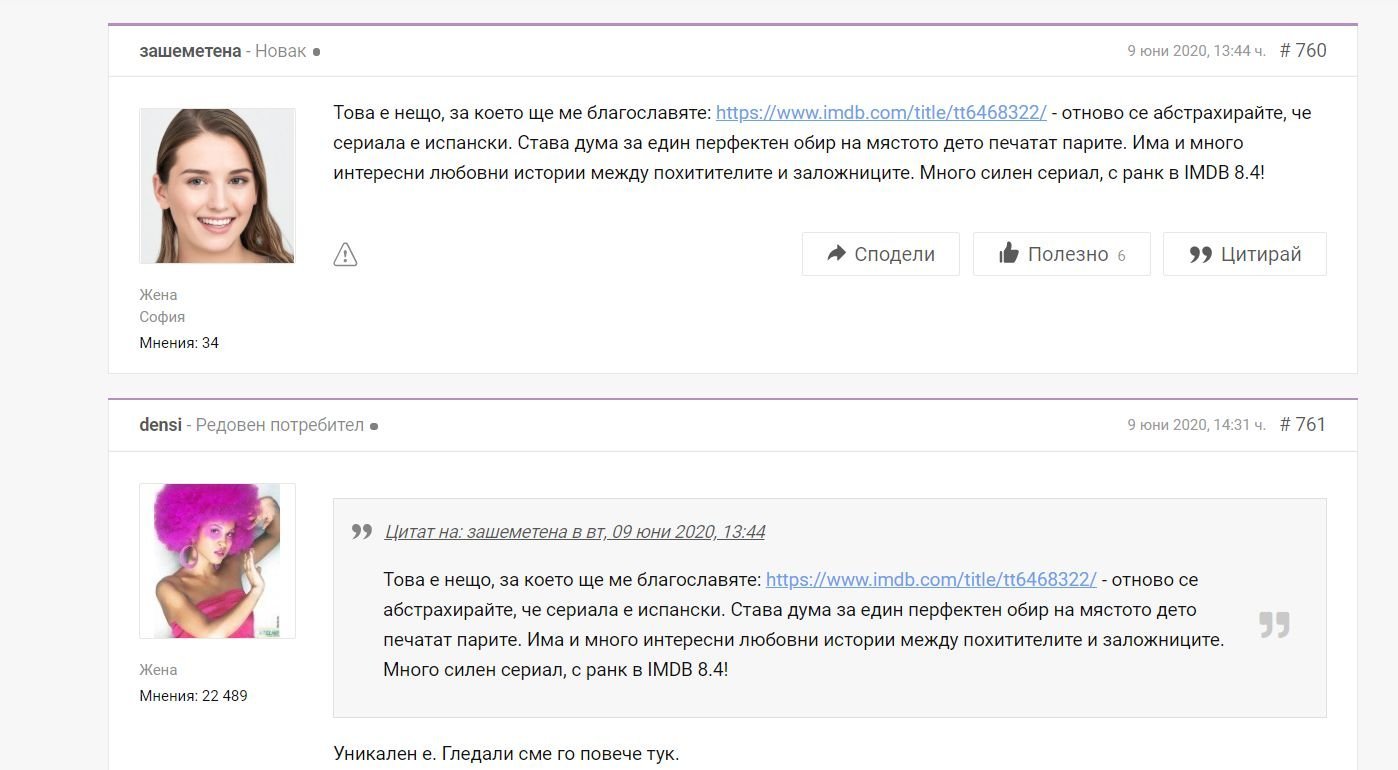Mark the post useful with Полезно

pyautogui.click(x=1061, y=254)
